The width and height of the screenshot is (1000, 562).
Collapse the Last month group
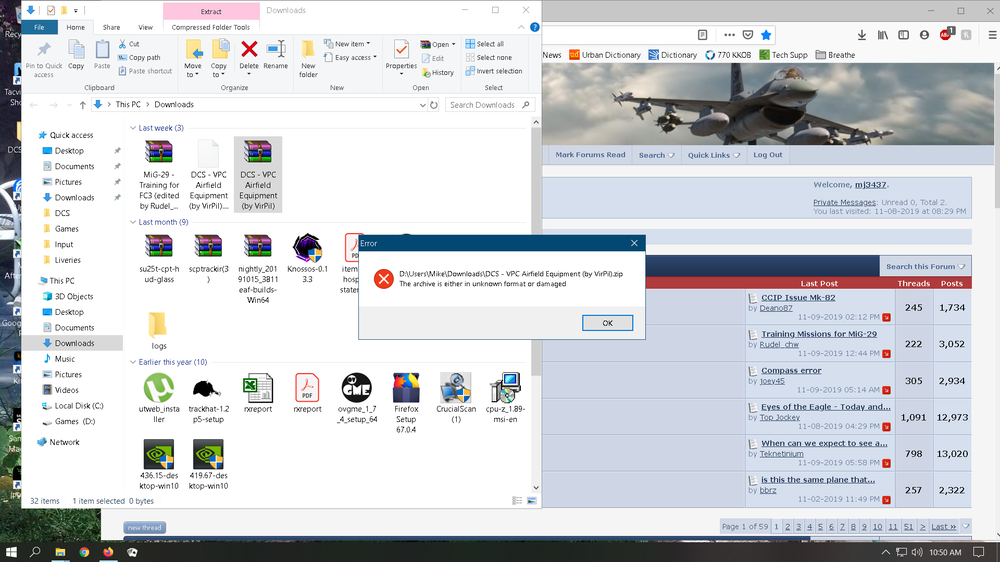(133, 222)
